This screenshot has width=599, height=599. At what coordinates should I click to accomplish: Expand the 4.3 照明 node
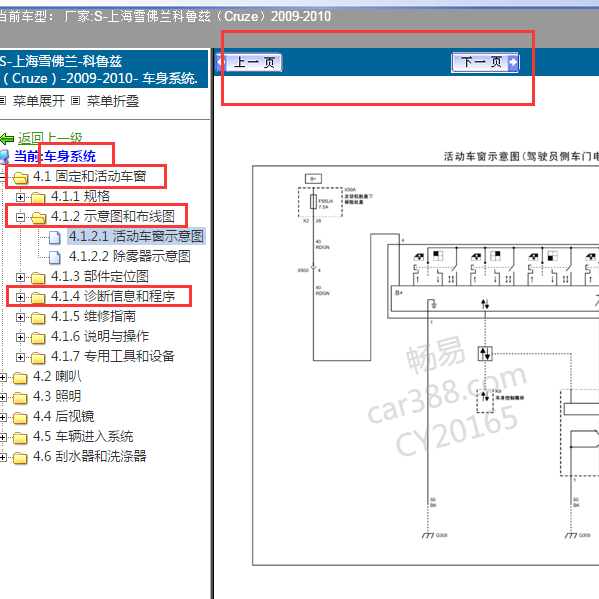coord(3,397)
